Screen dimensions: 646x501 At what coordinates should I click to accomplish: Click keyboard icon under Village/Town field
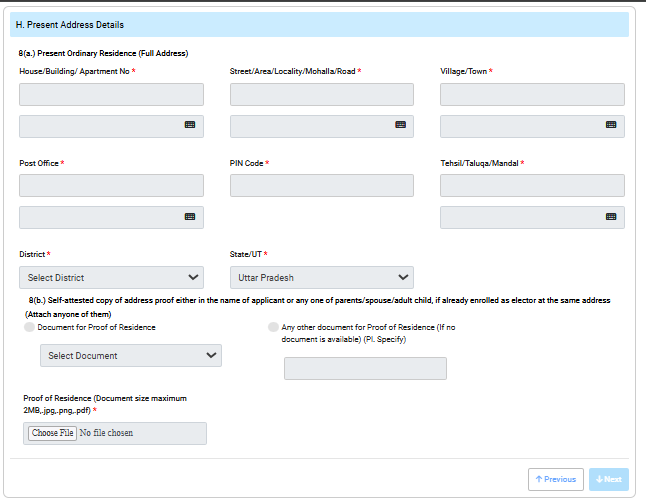[611, 125]
